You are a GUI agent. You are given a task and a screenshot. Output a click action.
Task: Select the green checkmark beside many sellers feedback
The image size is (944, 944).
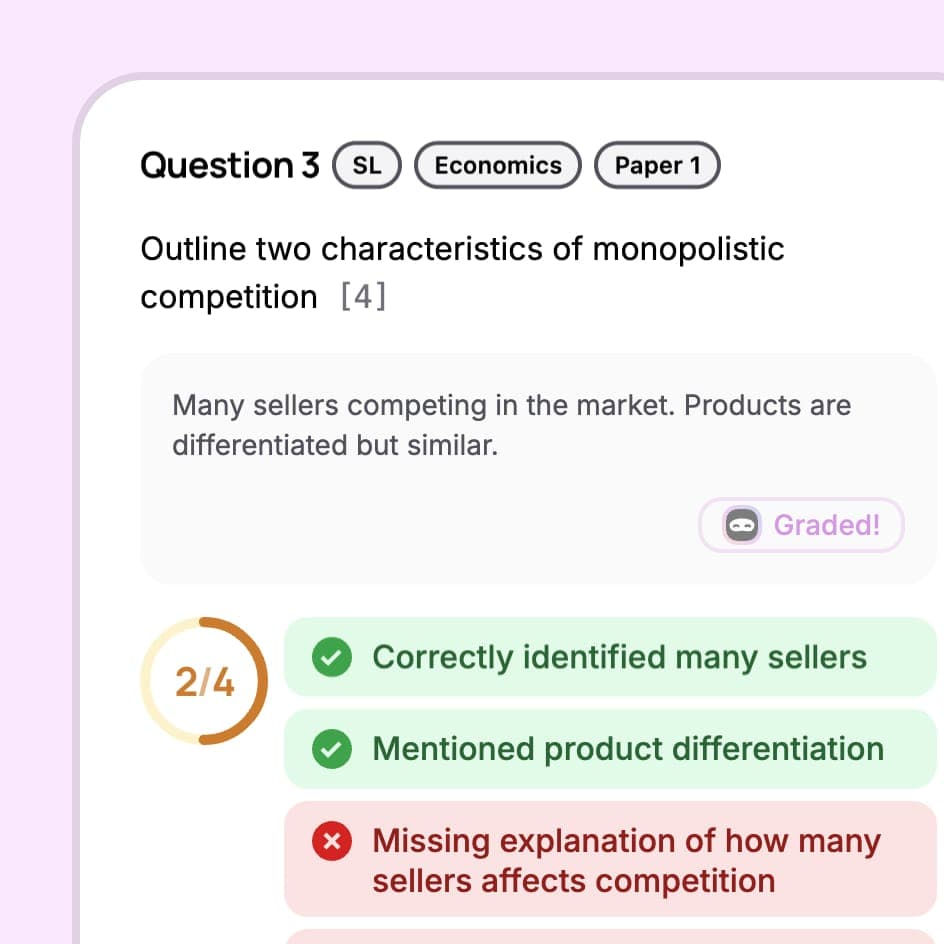(331, 657)
